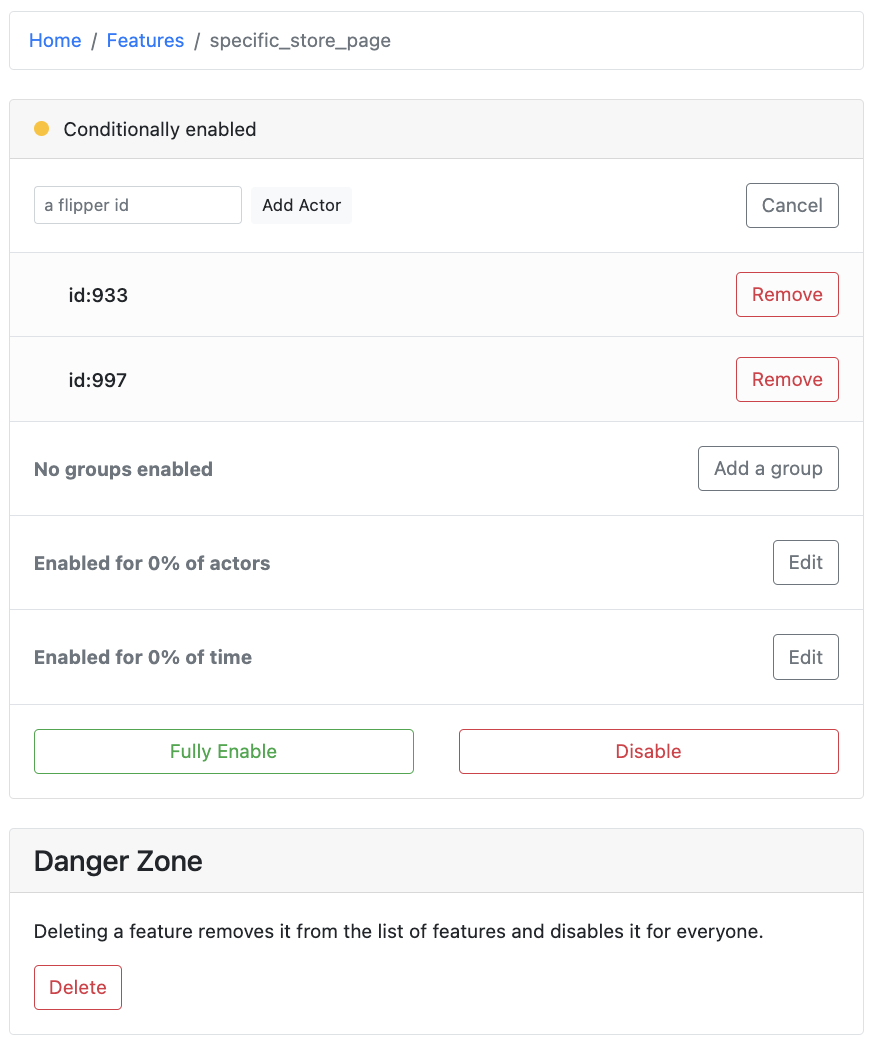Click Add a group button

(x=767, y=469)
